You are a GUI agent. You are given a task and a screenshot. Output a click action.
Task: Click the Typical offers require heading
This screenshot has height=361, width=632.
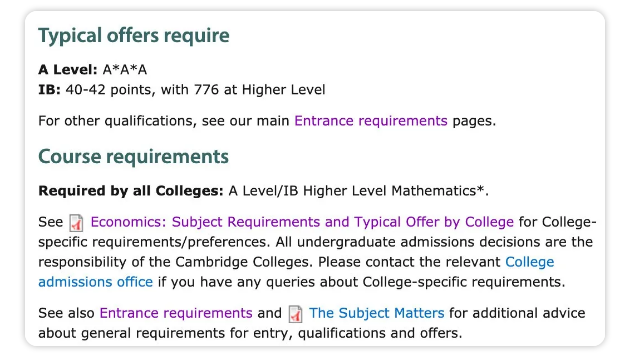point(134,35)
